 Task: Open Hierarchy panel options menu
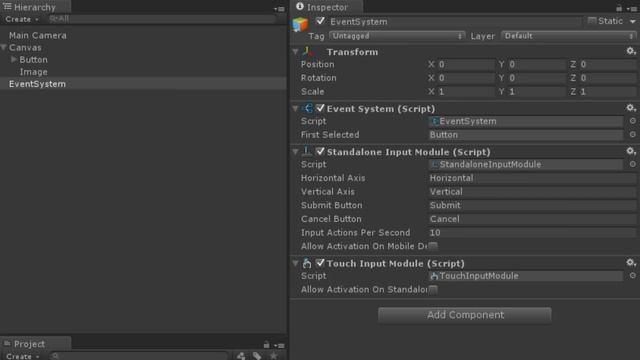click(x=280, y=9)
